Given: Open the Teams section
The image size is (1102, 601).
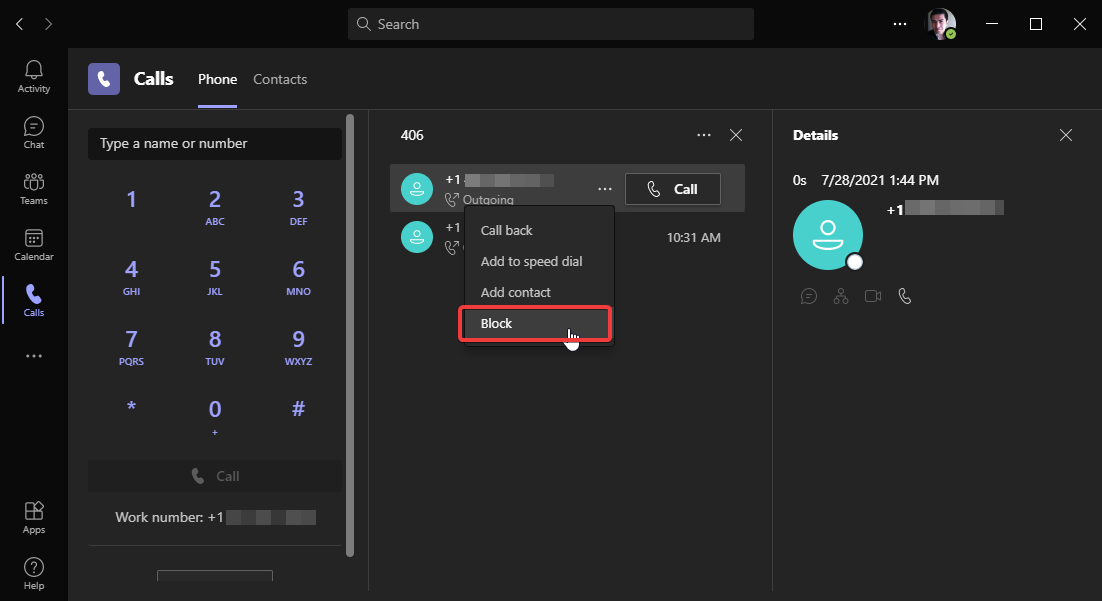Looking at the screenshot, I should [34, 188].
